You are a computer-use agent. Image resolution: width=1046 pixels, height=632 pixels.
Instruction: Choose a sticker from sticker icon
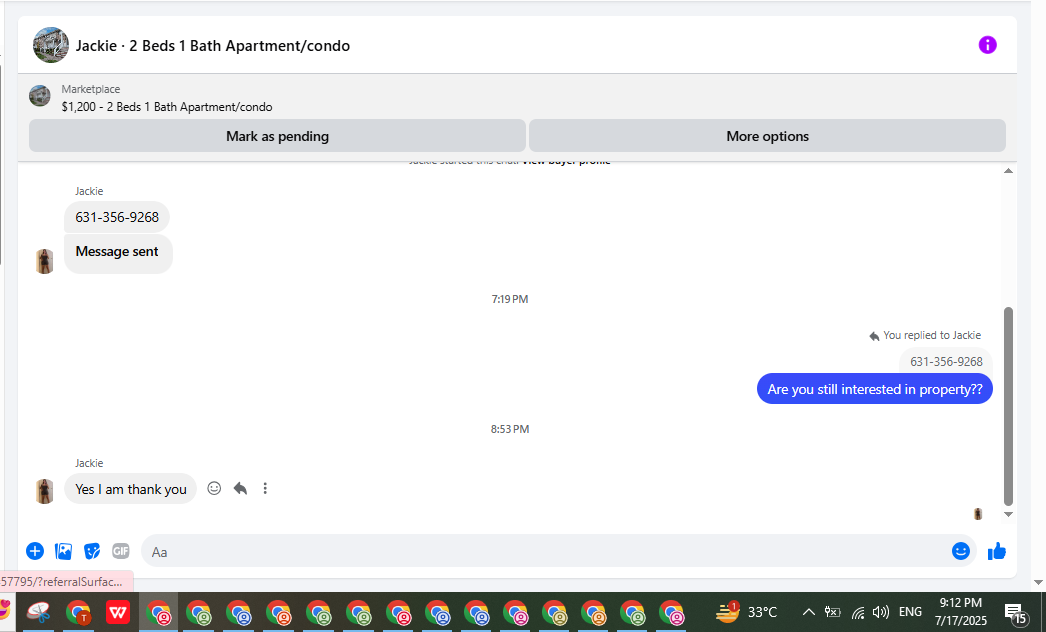pos(92,551)
